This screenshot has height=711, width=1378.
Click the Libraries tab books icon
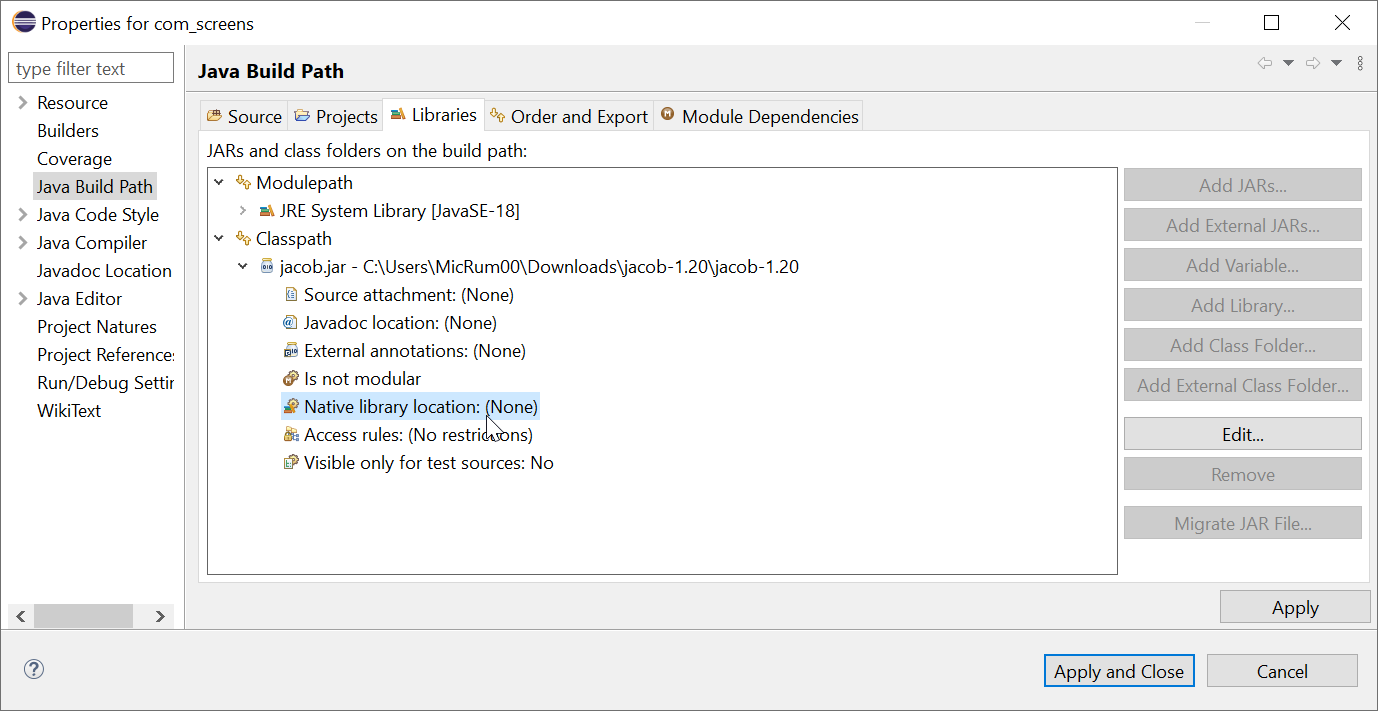(x=398, y=115)
